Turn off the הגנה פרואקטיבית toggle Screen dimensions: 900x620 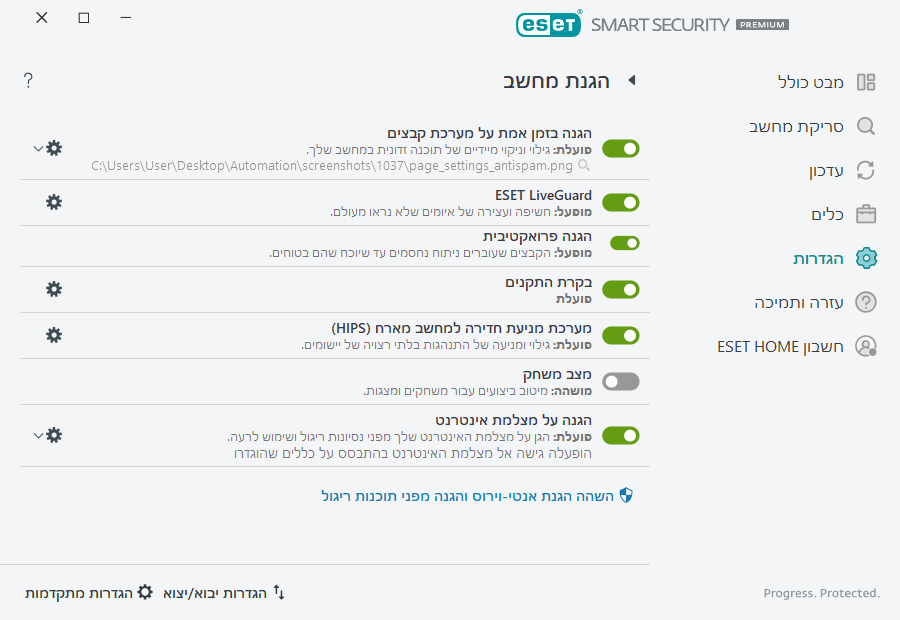[x=620, y=242]
